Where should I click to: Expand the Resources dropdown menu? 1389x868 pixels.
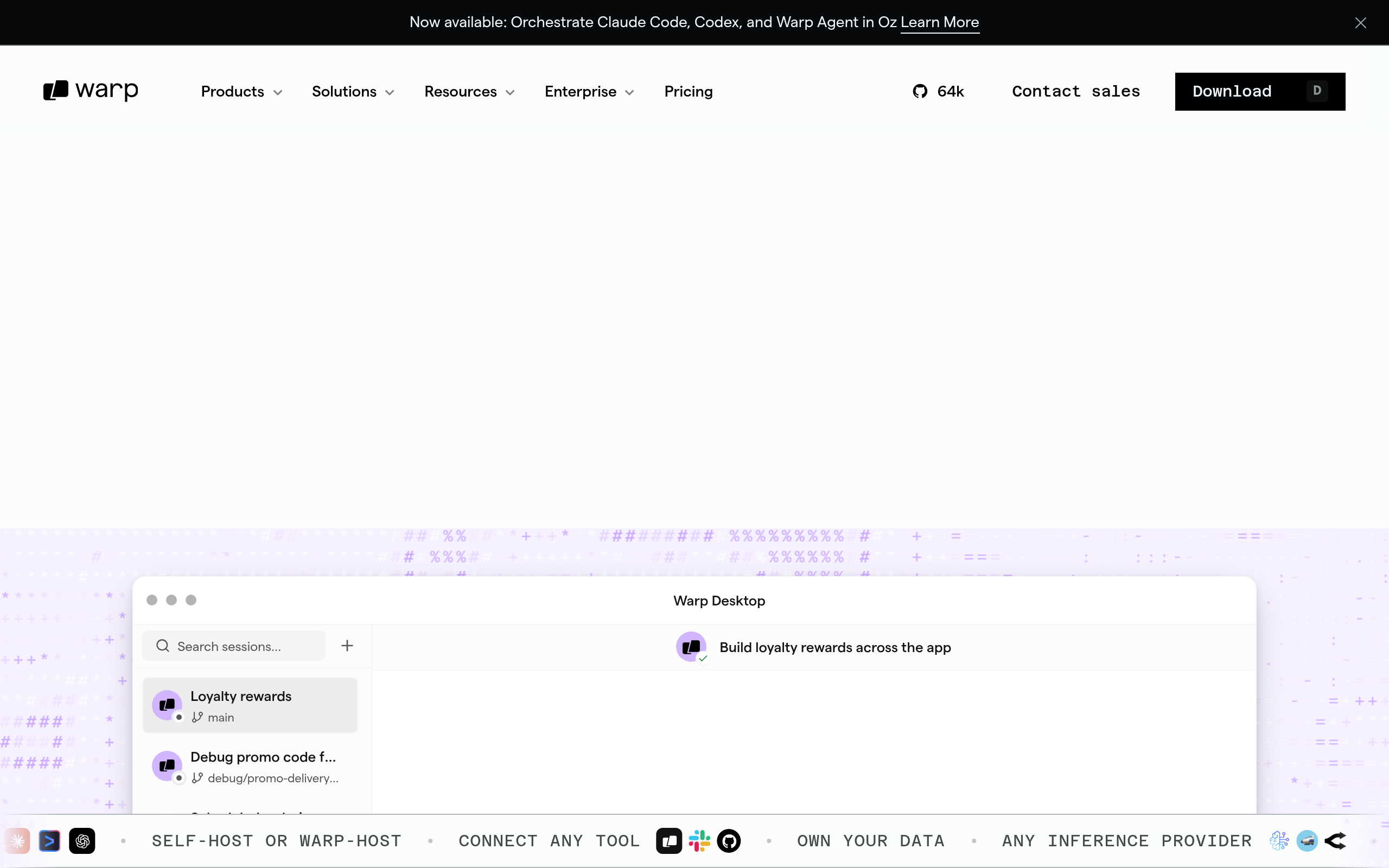[x=469, y=92]
